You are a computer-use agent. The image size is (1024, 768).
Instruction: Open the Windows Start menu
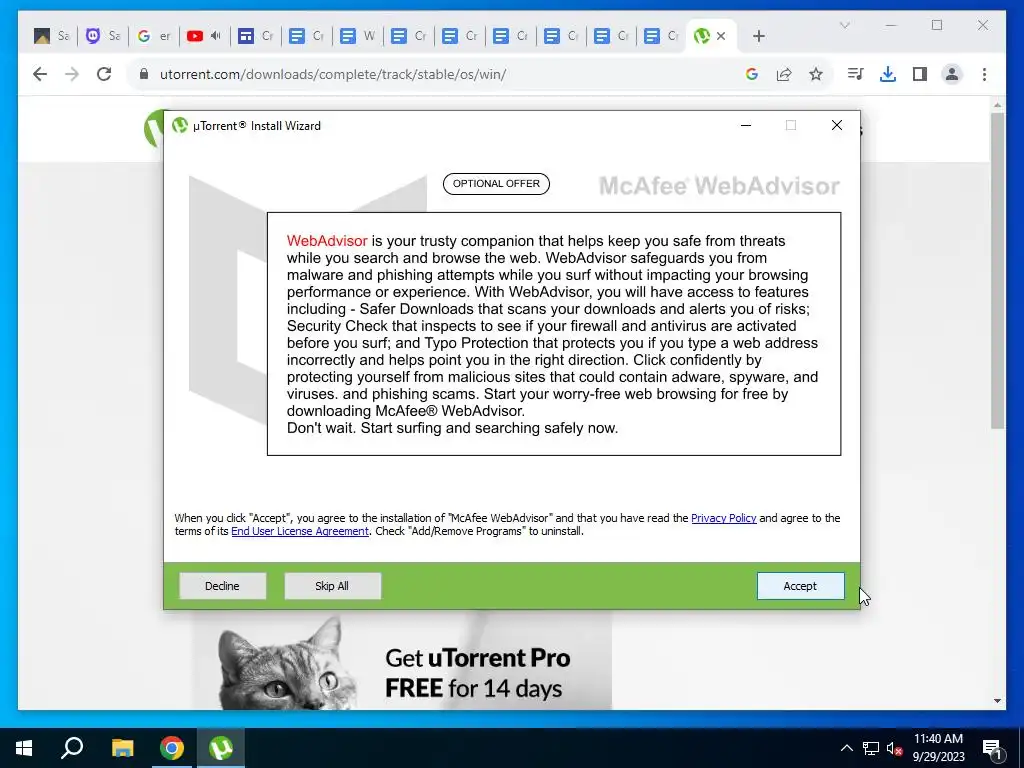tap(24, 748)
